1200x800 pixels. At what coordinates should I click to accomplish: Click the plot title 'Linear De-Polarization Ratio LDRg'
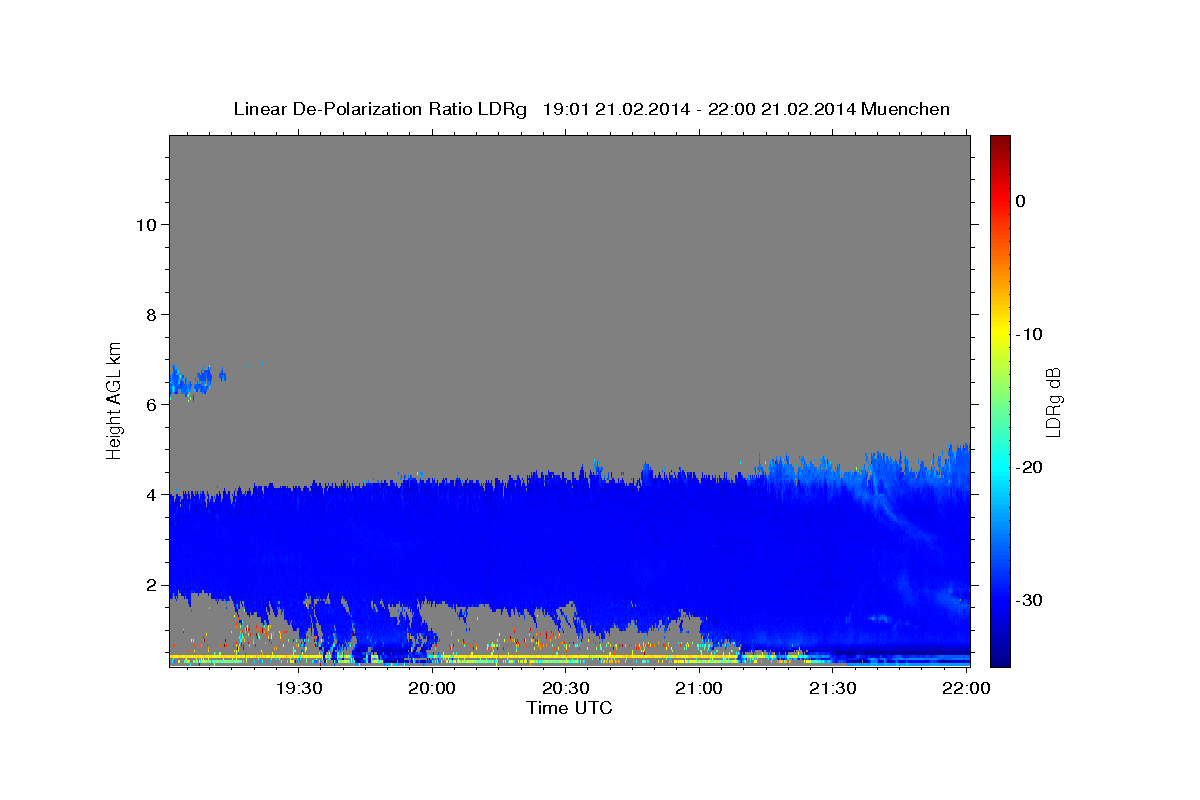click(x=380, y=109)
